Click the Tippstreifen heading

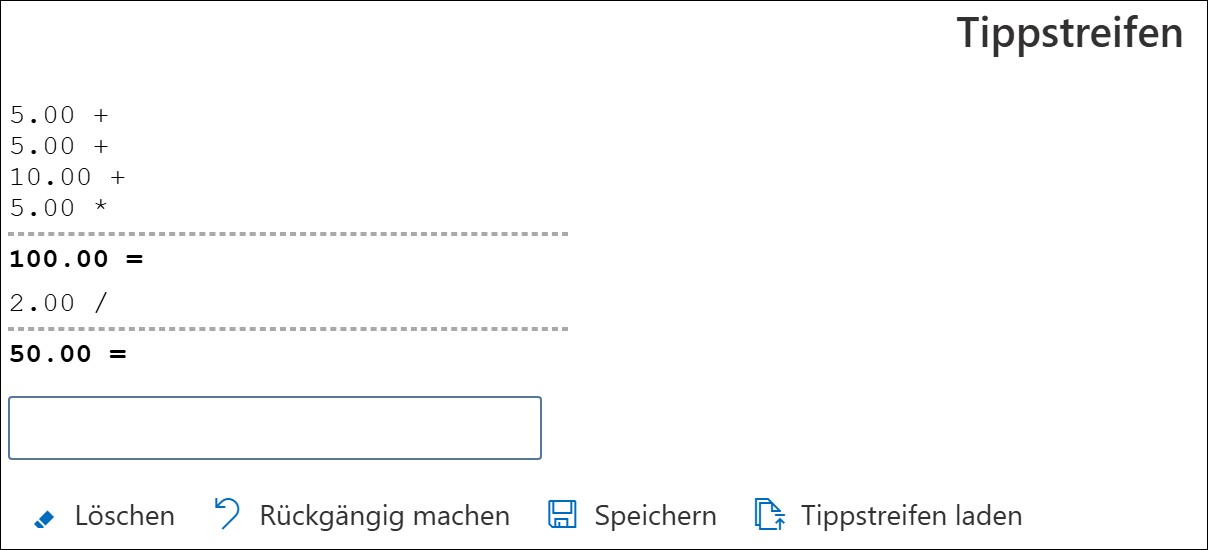(x=1070, y=34)
